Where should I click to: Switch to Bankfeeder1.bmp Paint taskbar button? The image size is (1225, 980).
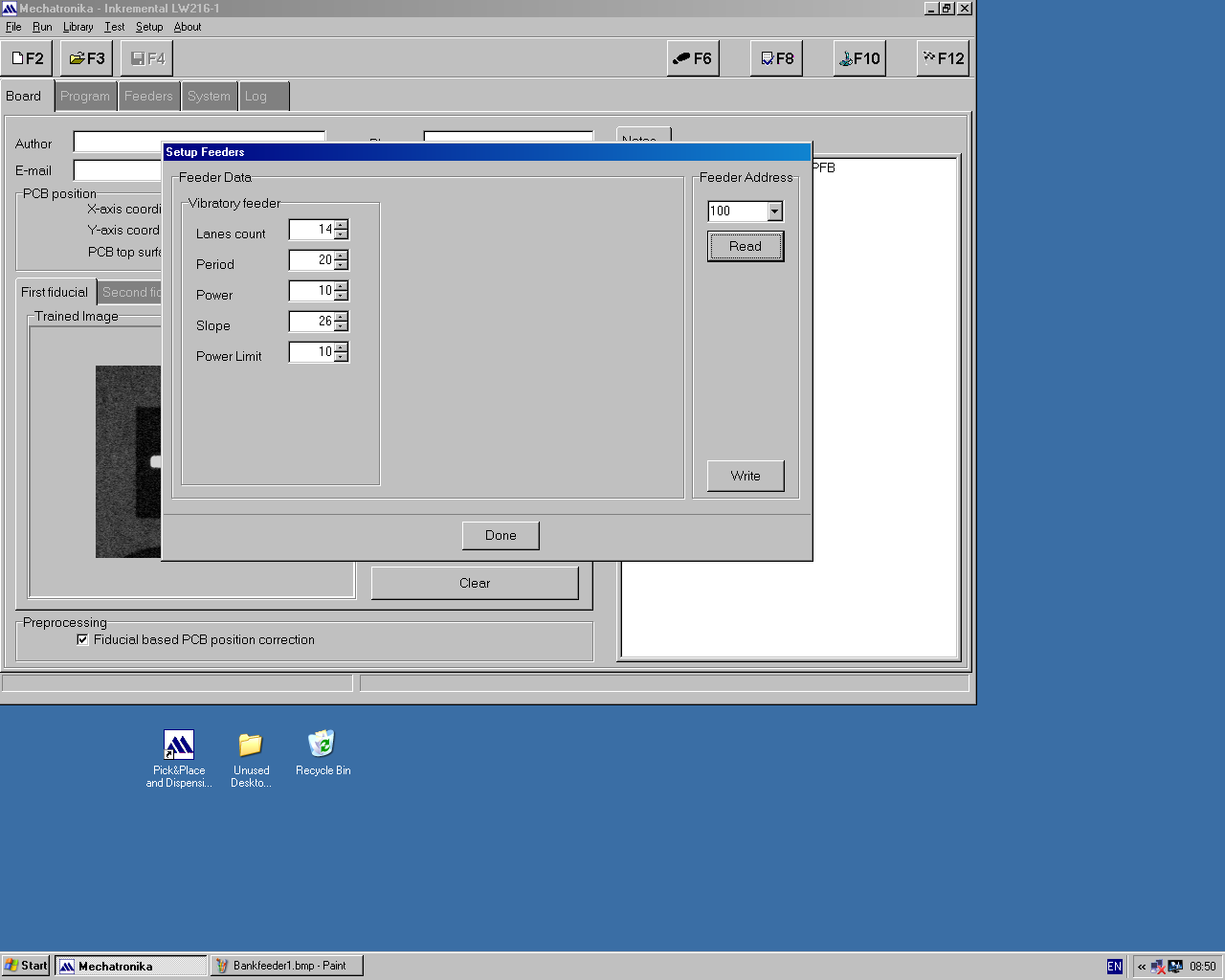tap(287, 966)
